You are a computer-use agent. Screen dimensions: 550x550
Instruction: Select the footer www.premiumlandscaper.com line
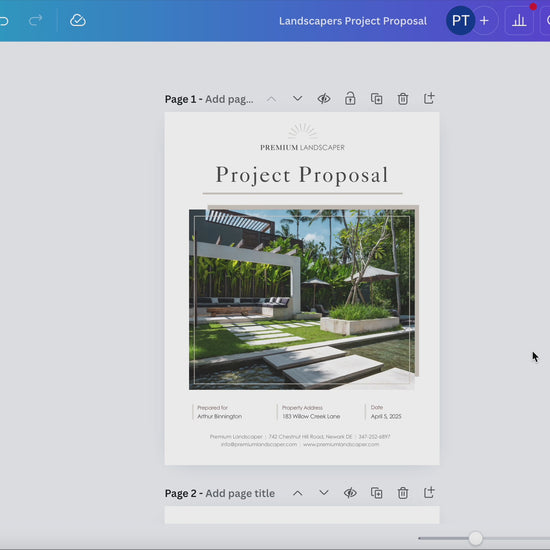(341, 444)
